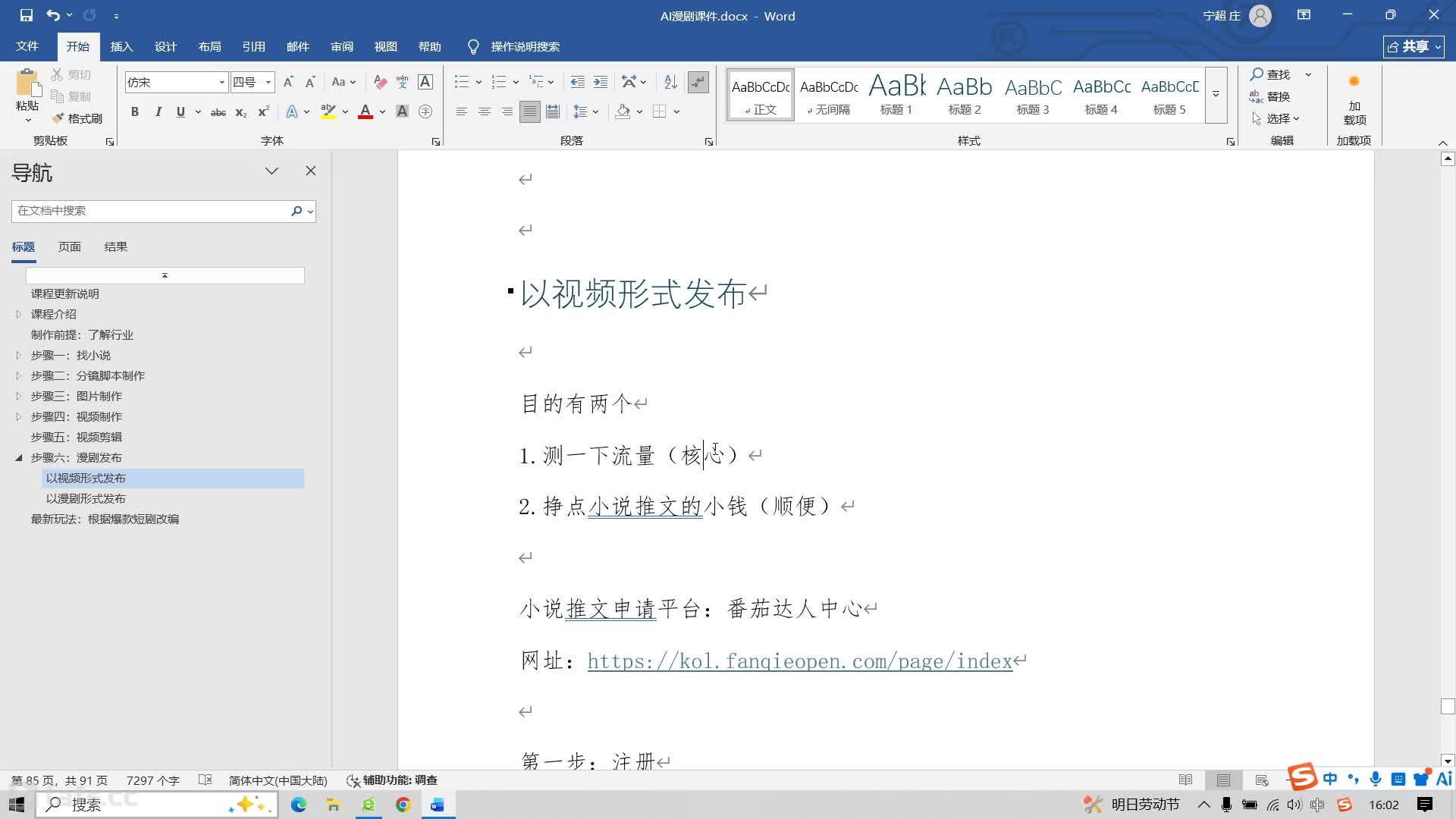Toggle character shading icon

tap(403, 112)
